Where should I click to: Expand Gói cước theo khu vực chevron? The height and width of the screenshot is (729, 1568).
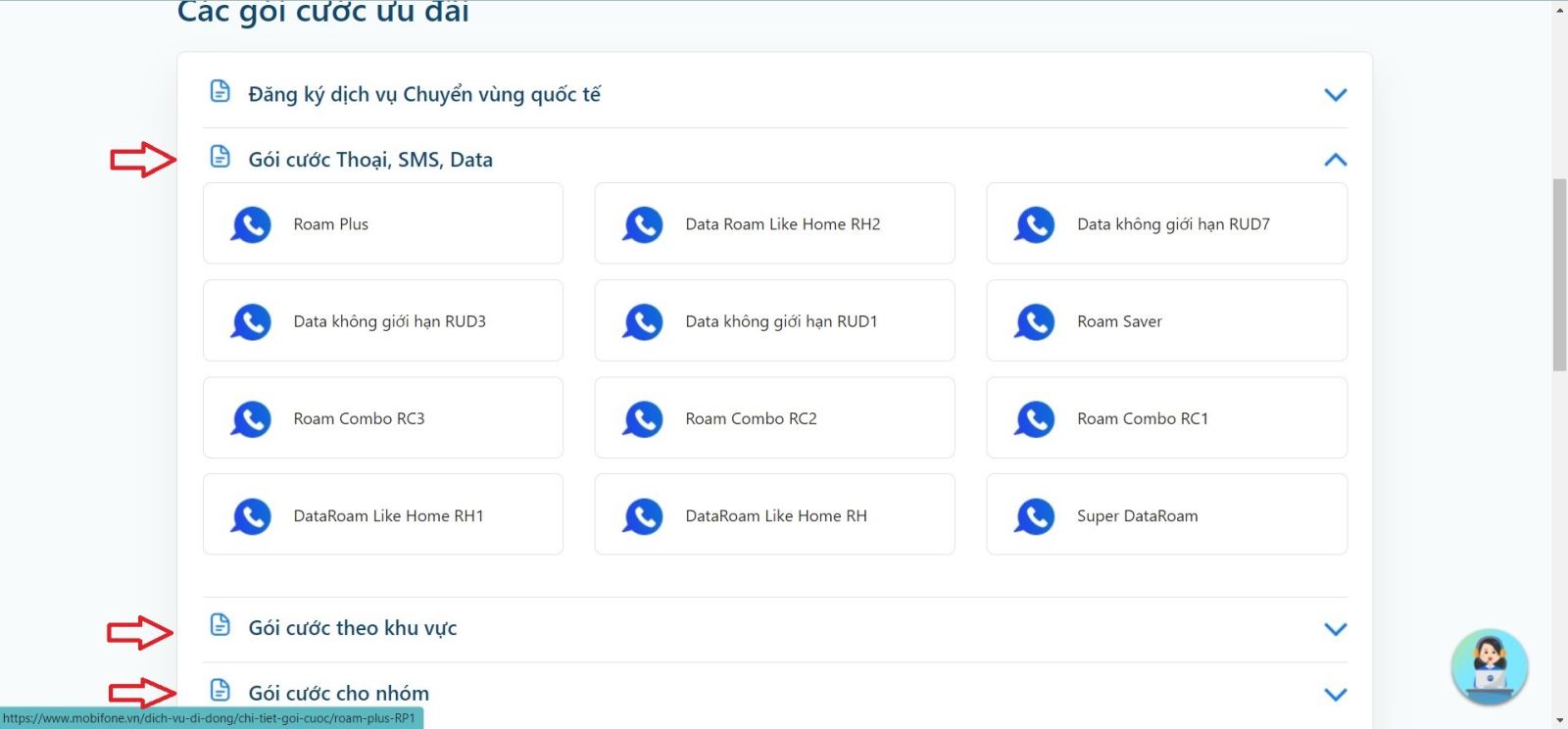pyautogui.click(x=1336, y=629)
